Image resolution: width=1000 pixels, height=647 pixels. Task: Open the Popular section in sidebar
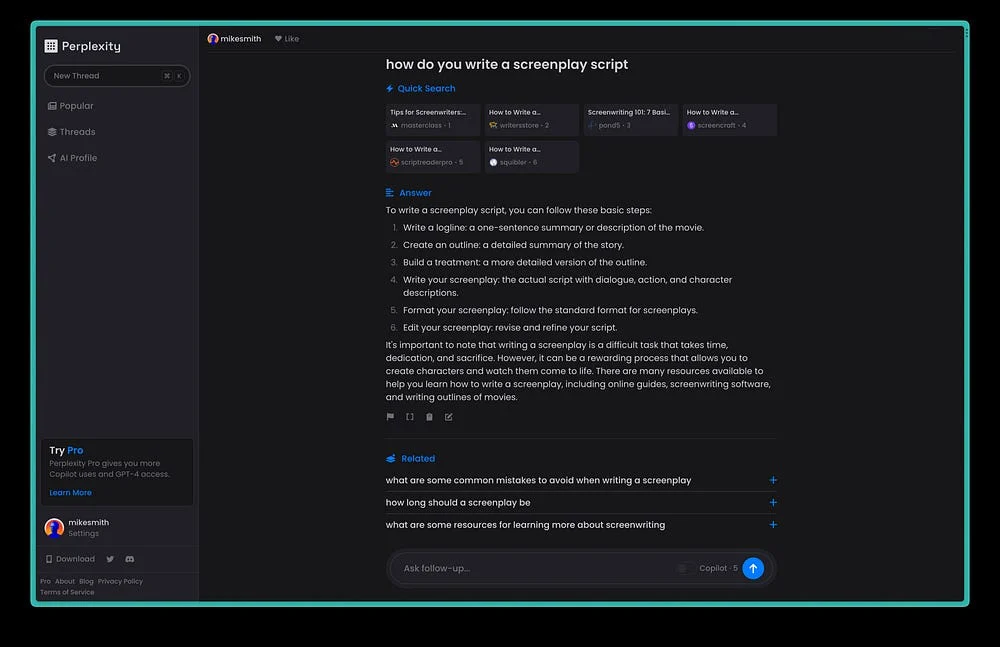tap(70, 106)
